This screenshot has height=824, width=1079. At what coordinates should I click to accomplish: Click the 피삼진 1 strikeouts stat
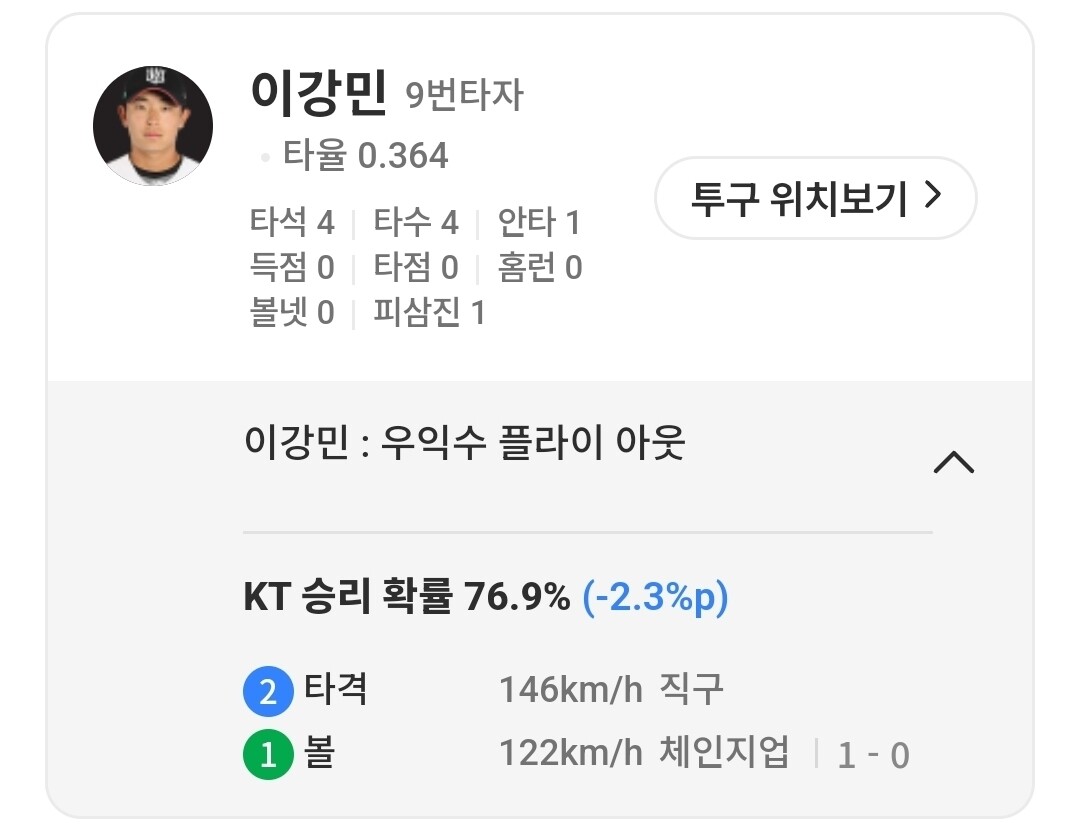click(429, 313)
